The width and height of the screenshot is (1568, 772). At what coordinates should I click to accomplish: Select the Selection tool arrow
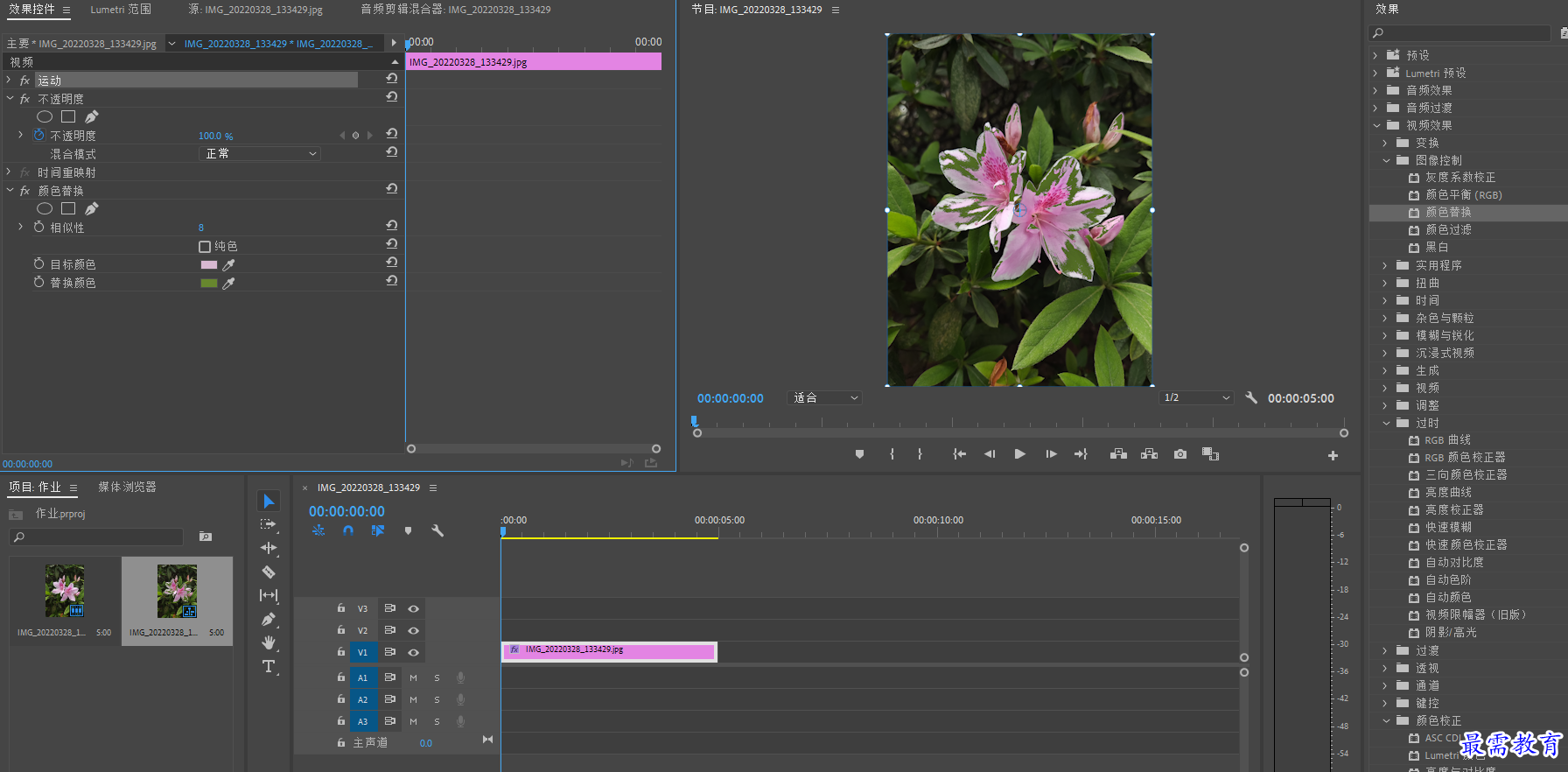click(269, 501)
